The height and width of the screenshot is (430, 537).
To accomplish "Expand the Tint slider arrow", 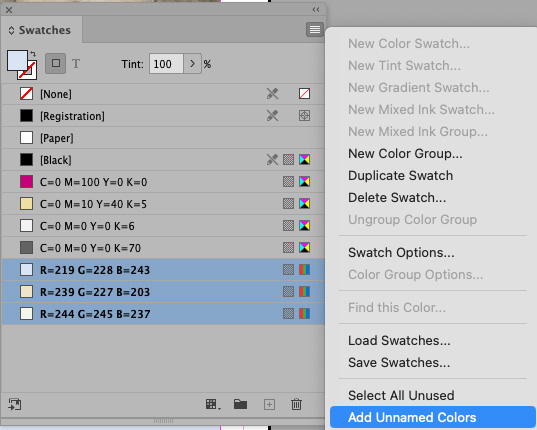I will (x=192, y=64).
